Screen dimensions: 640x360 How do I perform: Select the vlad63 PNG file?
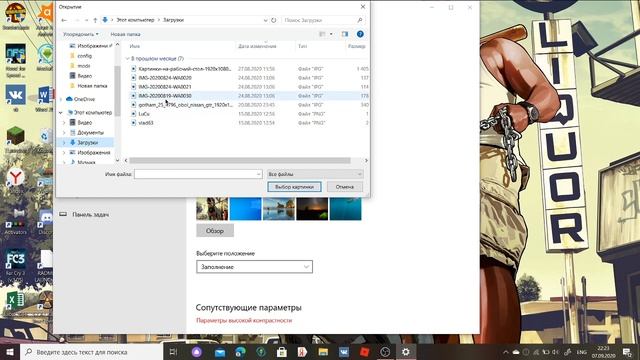click(146, 123)
